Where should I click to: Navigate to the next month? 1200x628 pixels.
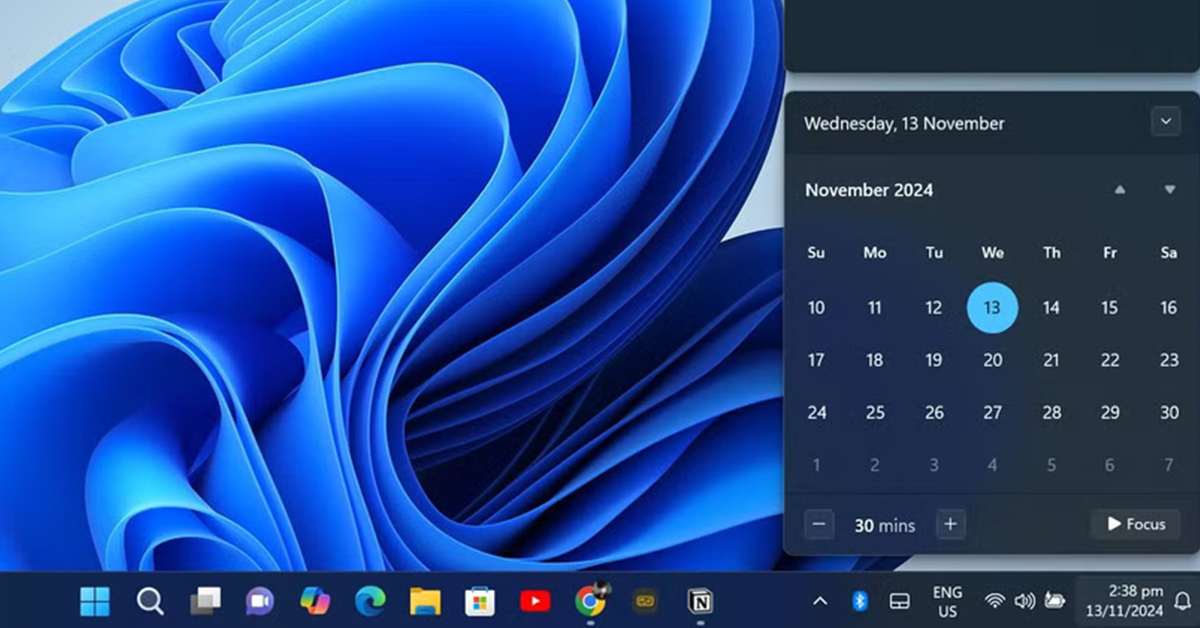point(1168,189)
